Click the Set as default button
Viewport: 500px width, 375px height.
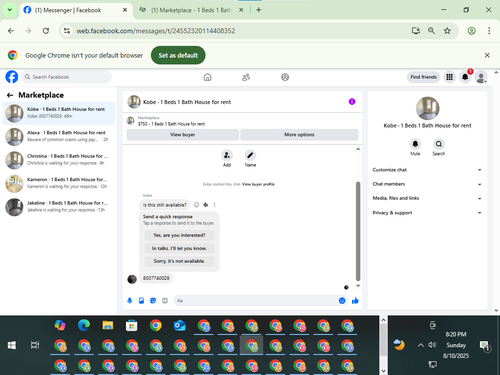tap(178, 55)
